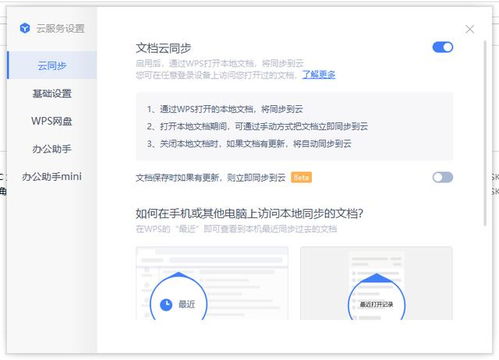Turn off the 文档云同步 switch

(443, 47)
